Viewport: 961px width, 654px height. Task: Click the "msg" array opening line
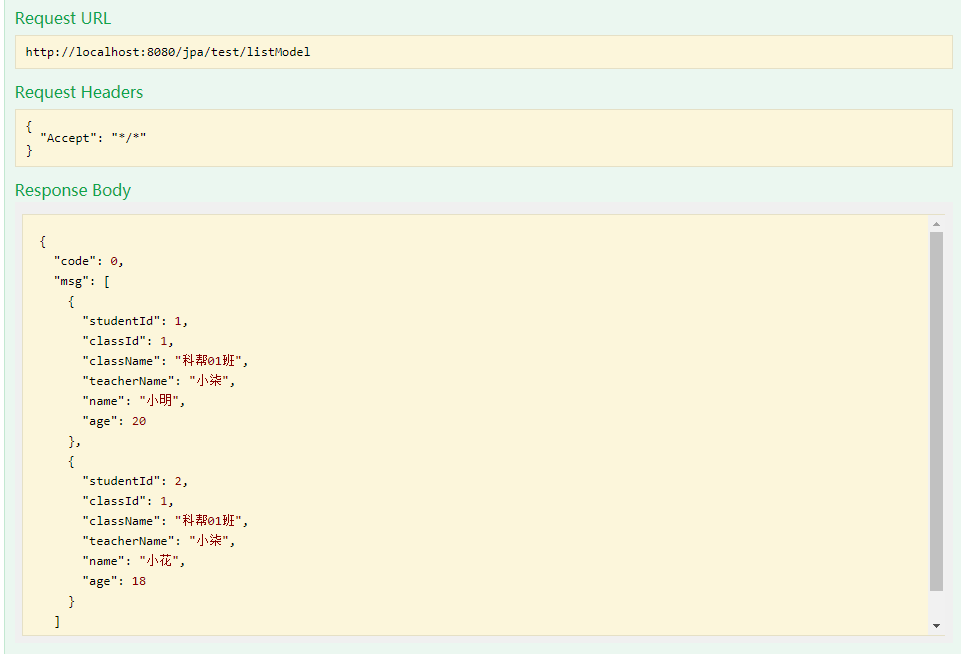82,281
